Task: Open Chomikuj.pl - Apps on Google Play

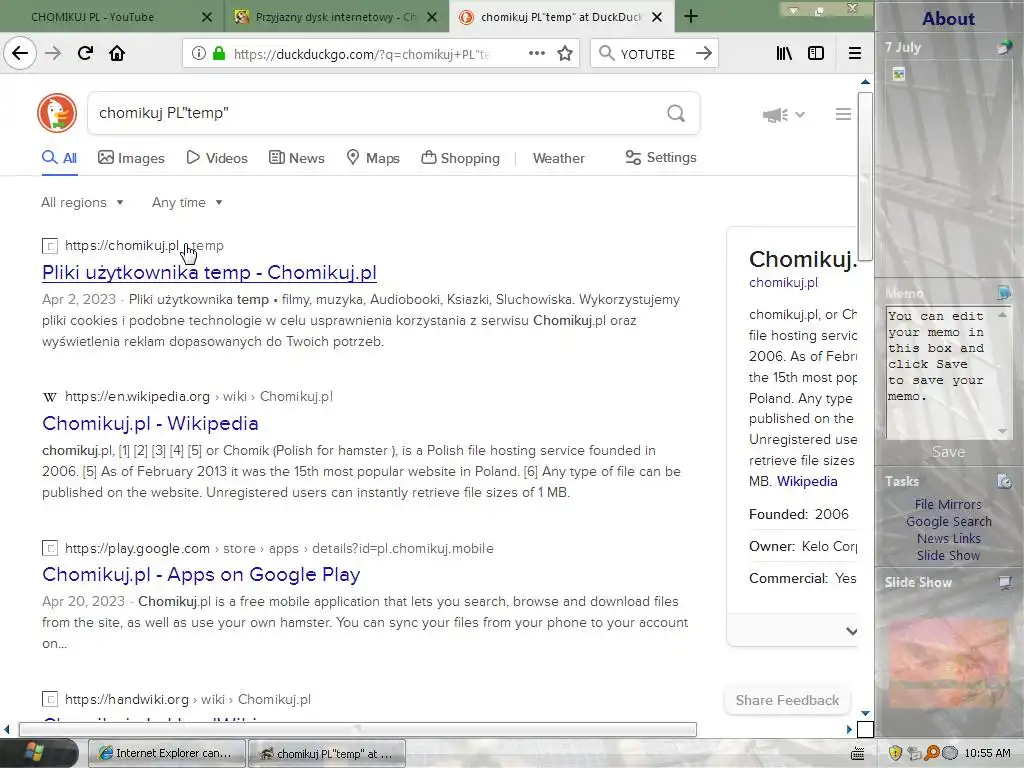Action: (x=201, y=574)
